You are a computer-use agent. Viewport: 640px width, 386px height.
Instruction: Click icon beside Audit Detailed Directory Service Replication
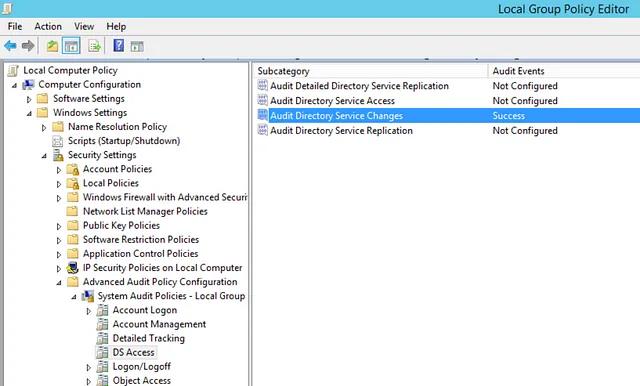coord(262,85)
